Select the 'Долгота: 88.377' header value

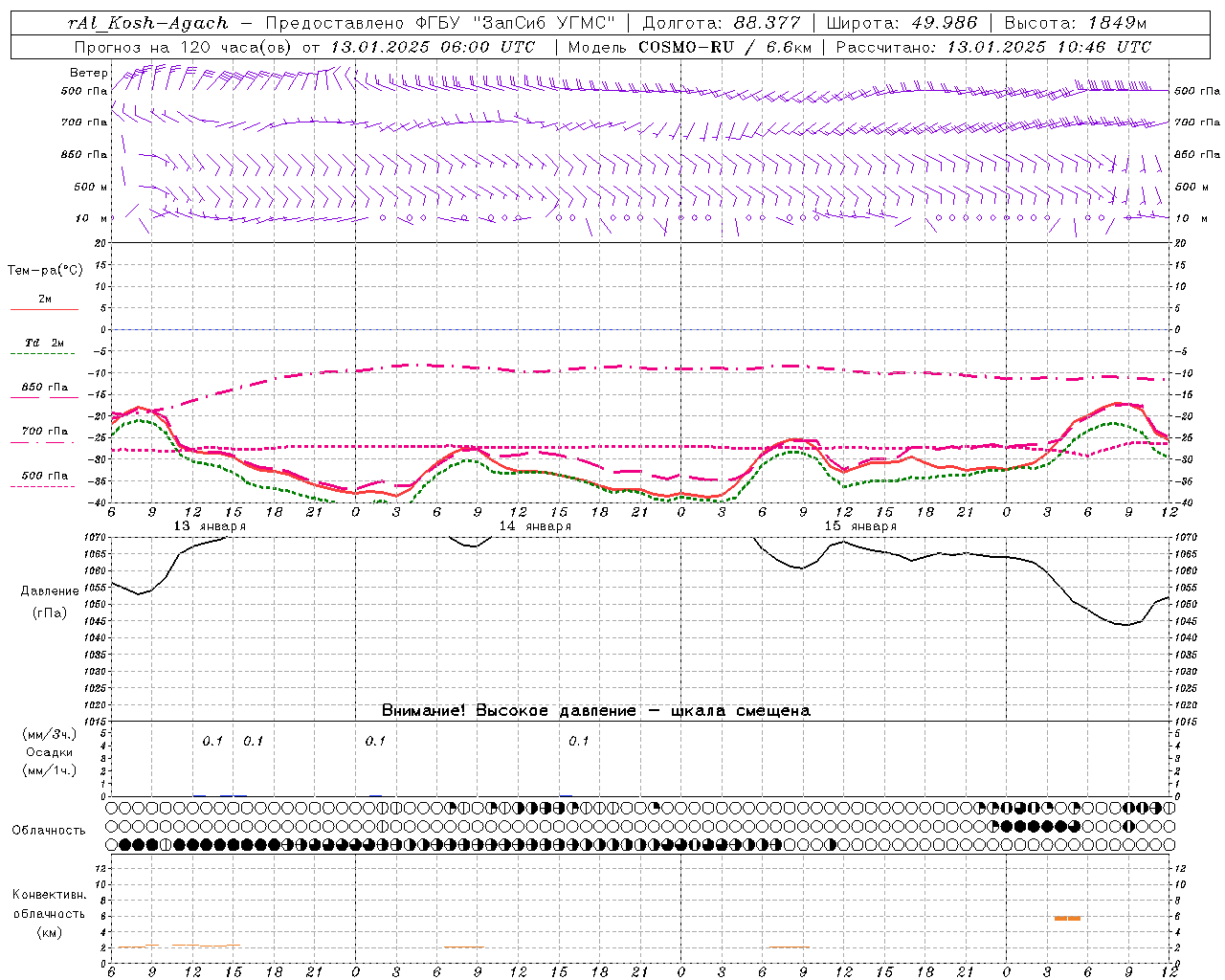click(x=722, y=24)
